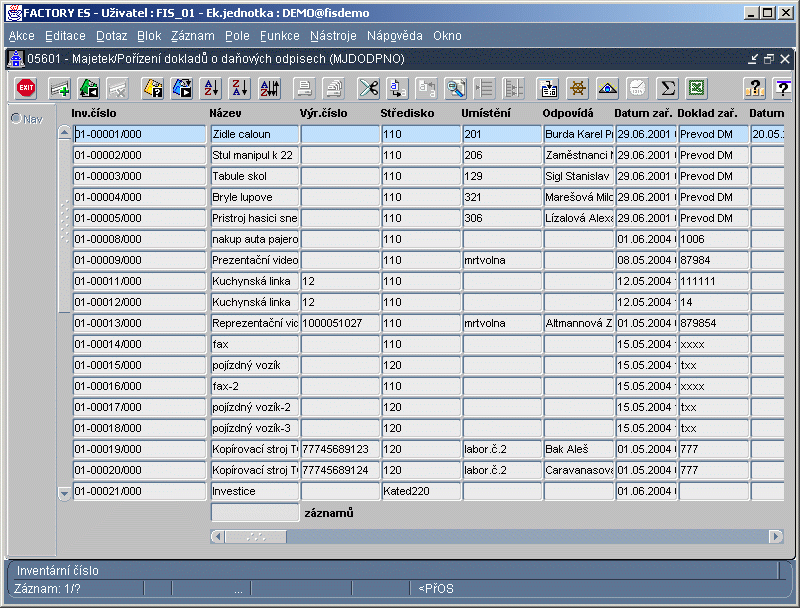Image resolution: width=800 pixels, height=608 pixels.
Task: Click the Odpovídá cell 'Bak Aleš'
Action: (579, 449)
